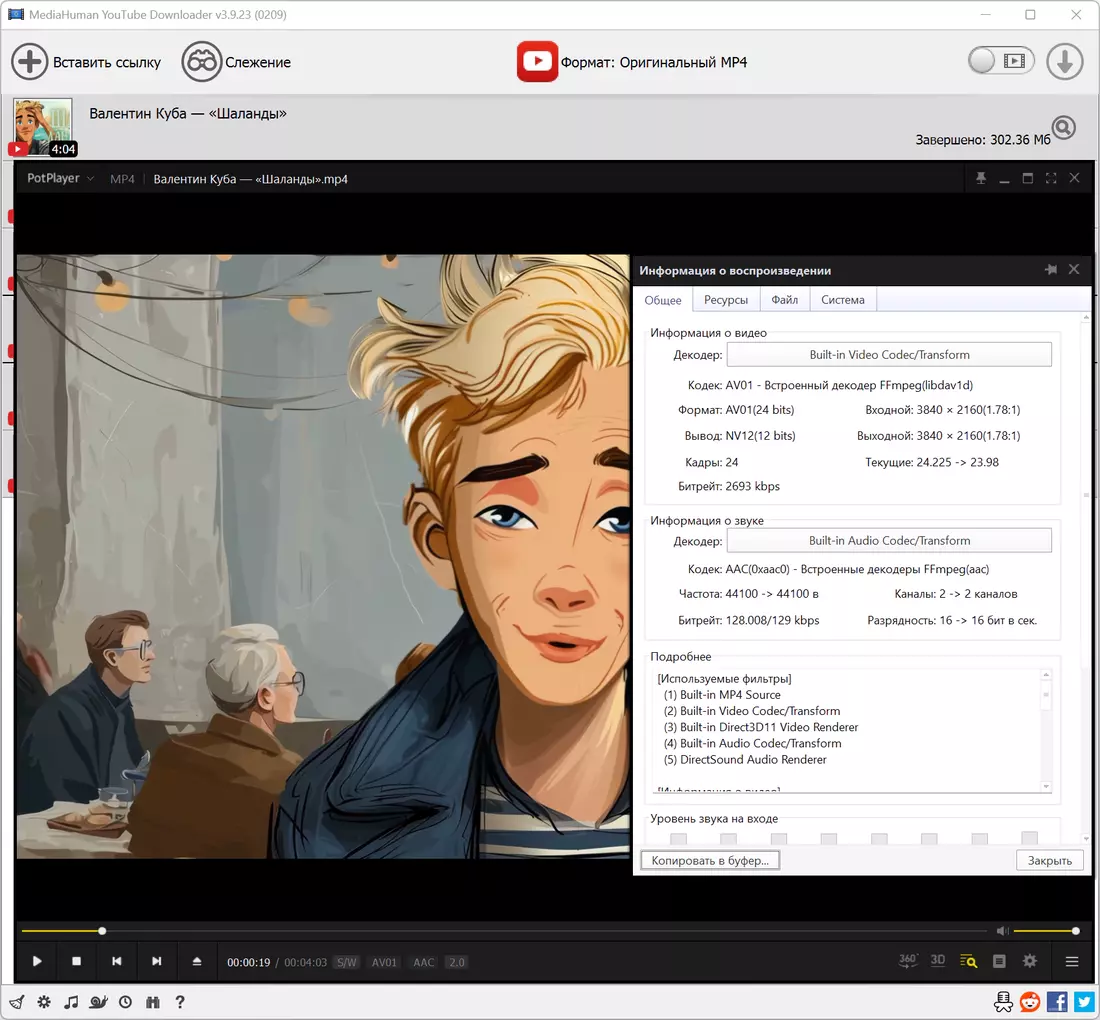Start all downloads with the arrow icon

[1065, 62]
